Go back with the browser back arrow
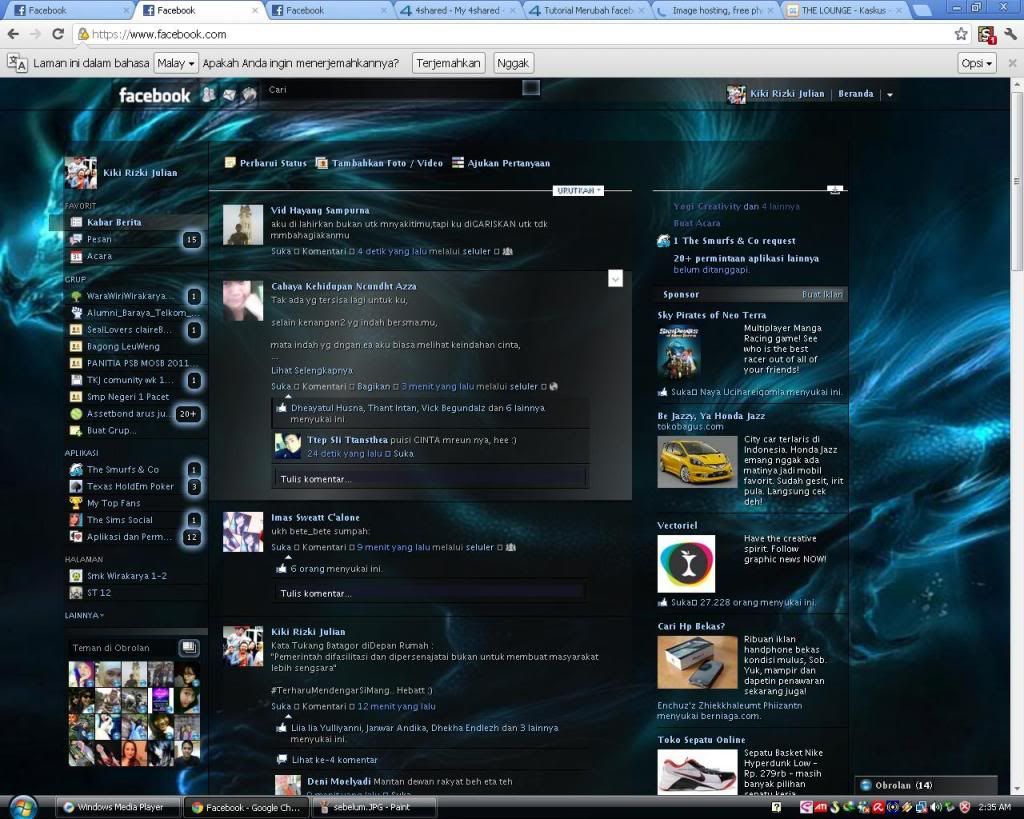1024x819 pixels. coord(13,34)
